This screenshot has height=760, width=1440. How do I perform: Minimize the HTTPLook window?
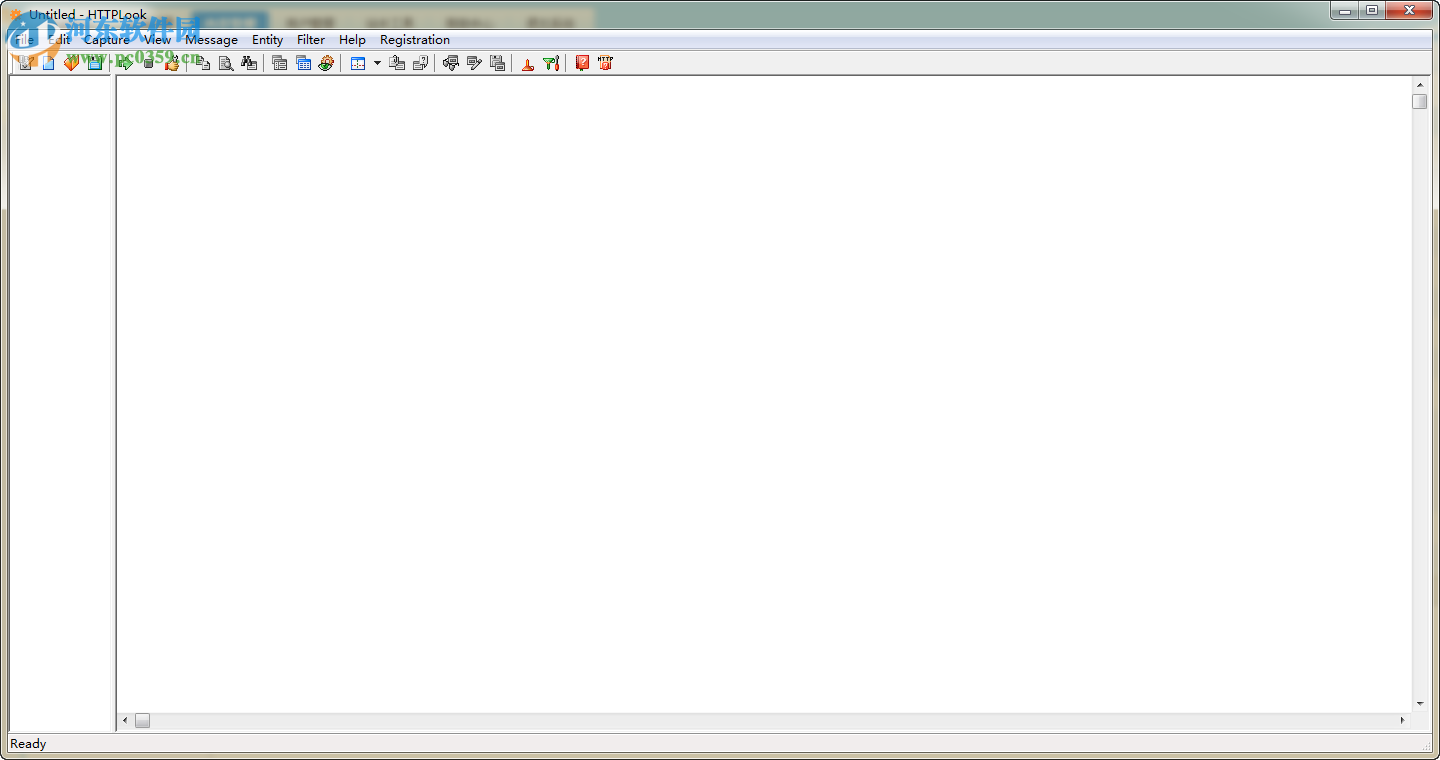click(x=1345, y=11)
